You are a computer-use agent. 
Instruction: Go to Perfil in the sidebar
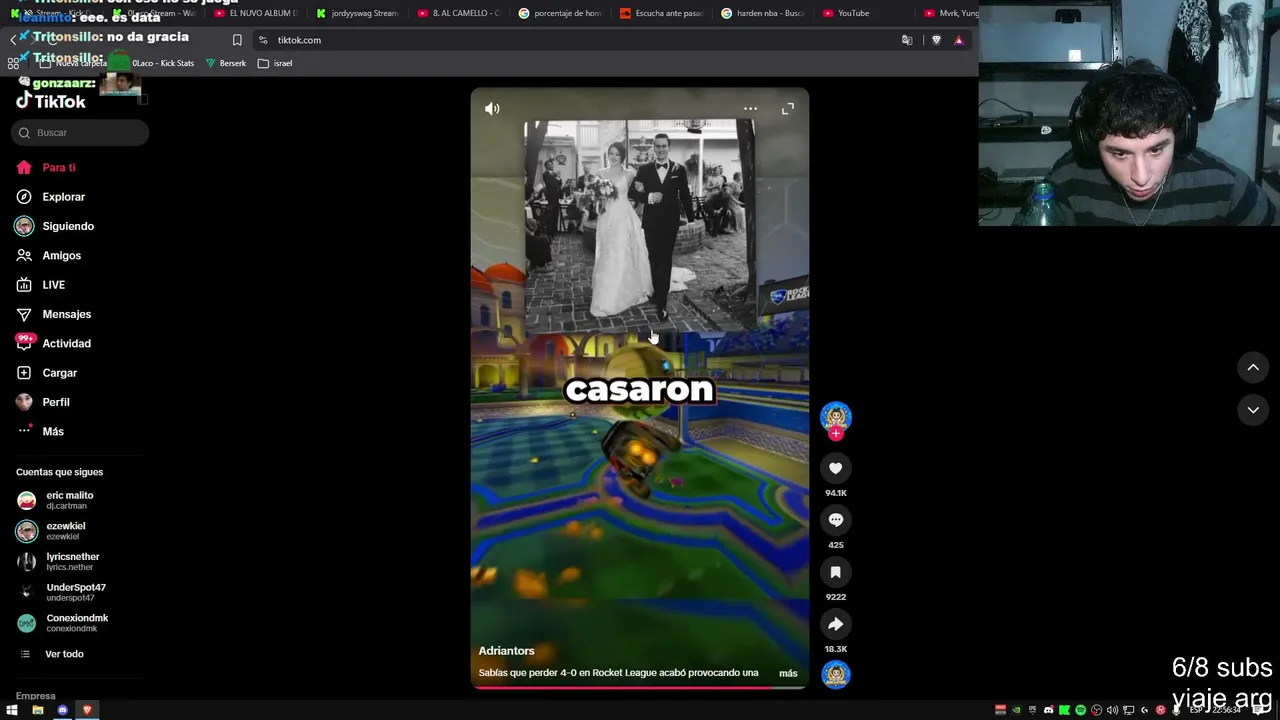43,402
